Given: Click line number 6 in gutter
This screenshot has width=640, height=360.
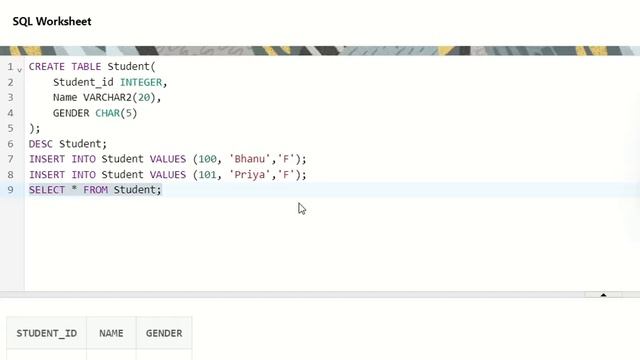Looking at the screenshot, I should (x=10, y=144).
